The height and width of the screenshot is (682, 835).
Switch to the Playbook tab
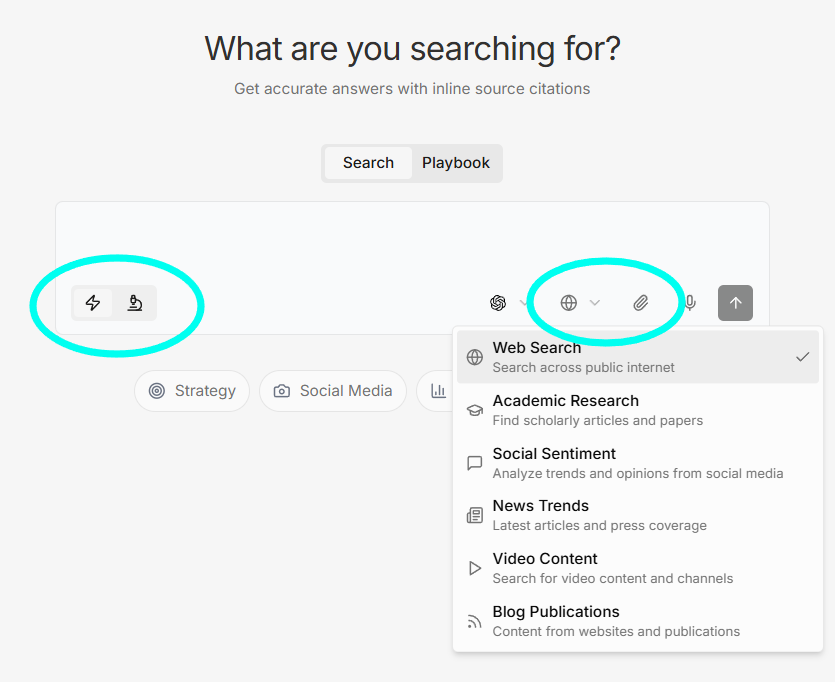pyautogui.click(x=456, y=162)
